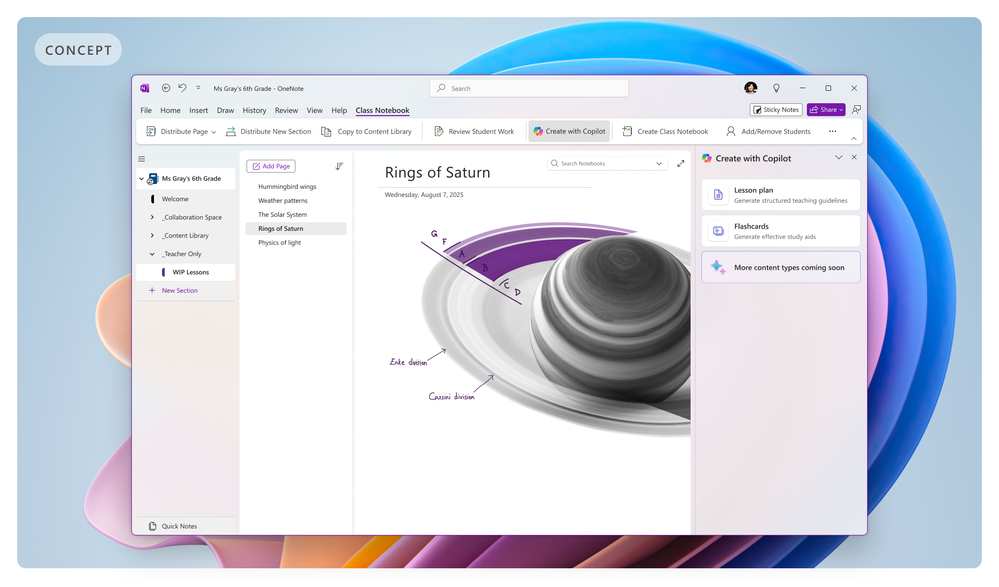
Task: Click Add/Remove Students
Action: (768, 131)
